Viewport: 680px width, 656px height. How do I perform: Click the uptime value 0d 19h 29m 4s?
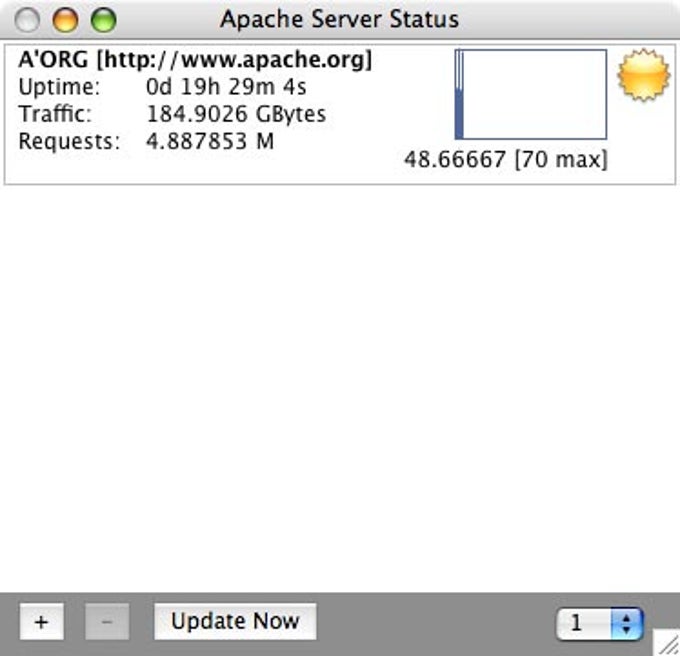point(226,87)
